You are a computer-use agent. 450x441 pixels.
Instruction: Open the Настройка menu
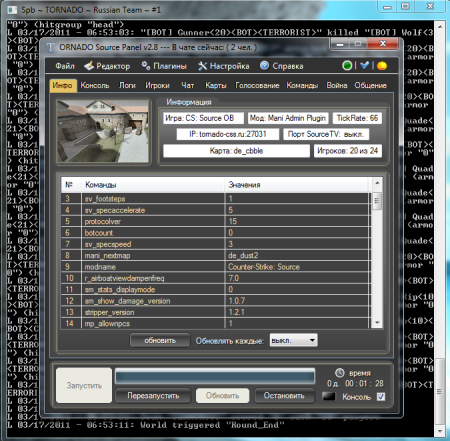pyautogui.click(x=224, y=66)
